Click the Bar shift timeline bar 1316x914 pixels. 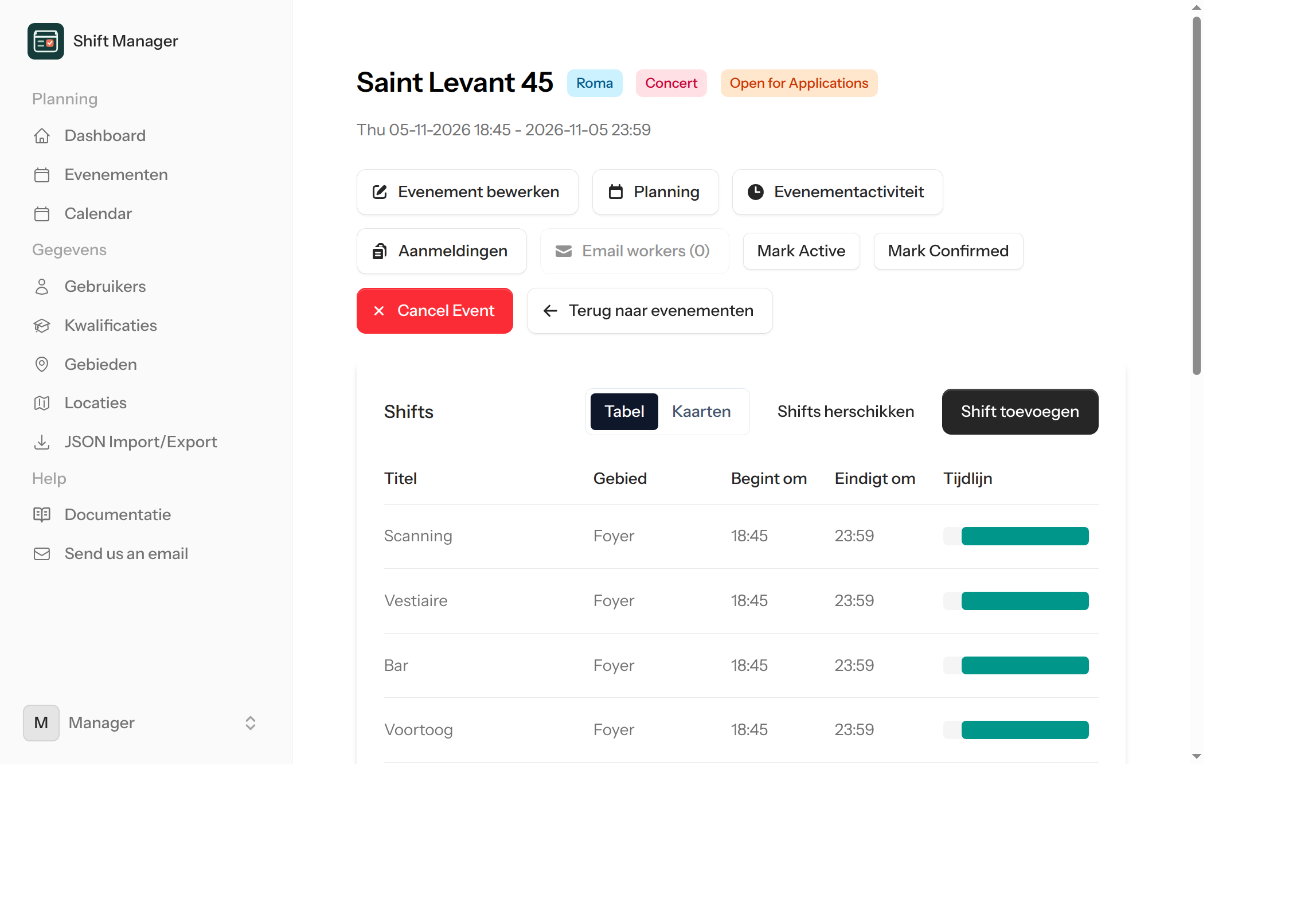pos(1025,666)
